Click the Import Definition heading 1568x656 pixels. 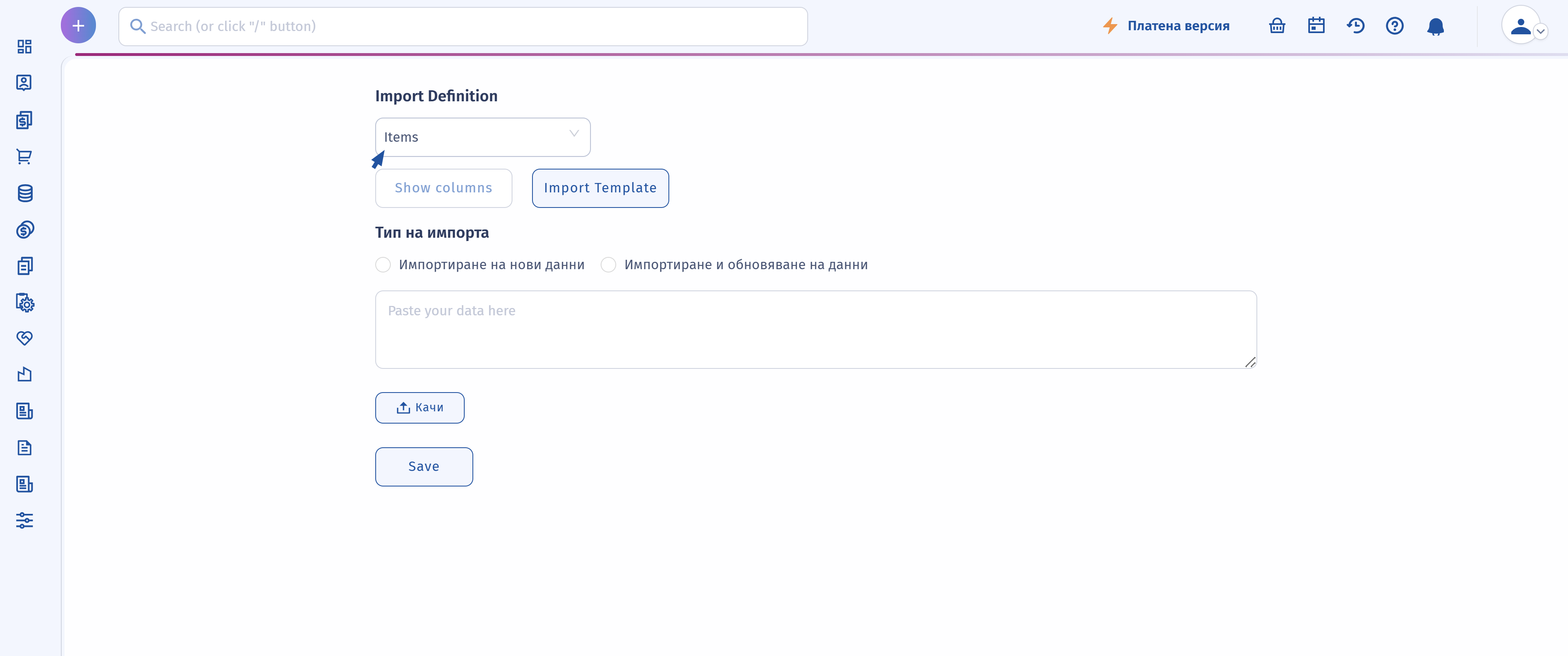point(437,96)
